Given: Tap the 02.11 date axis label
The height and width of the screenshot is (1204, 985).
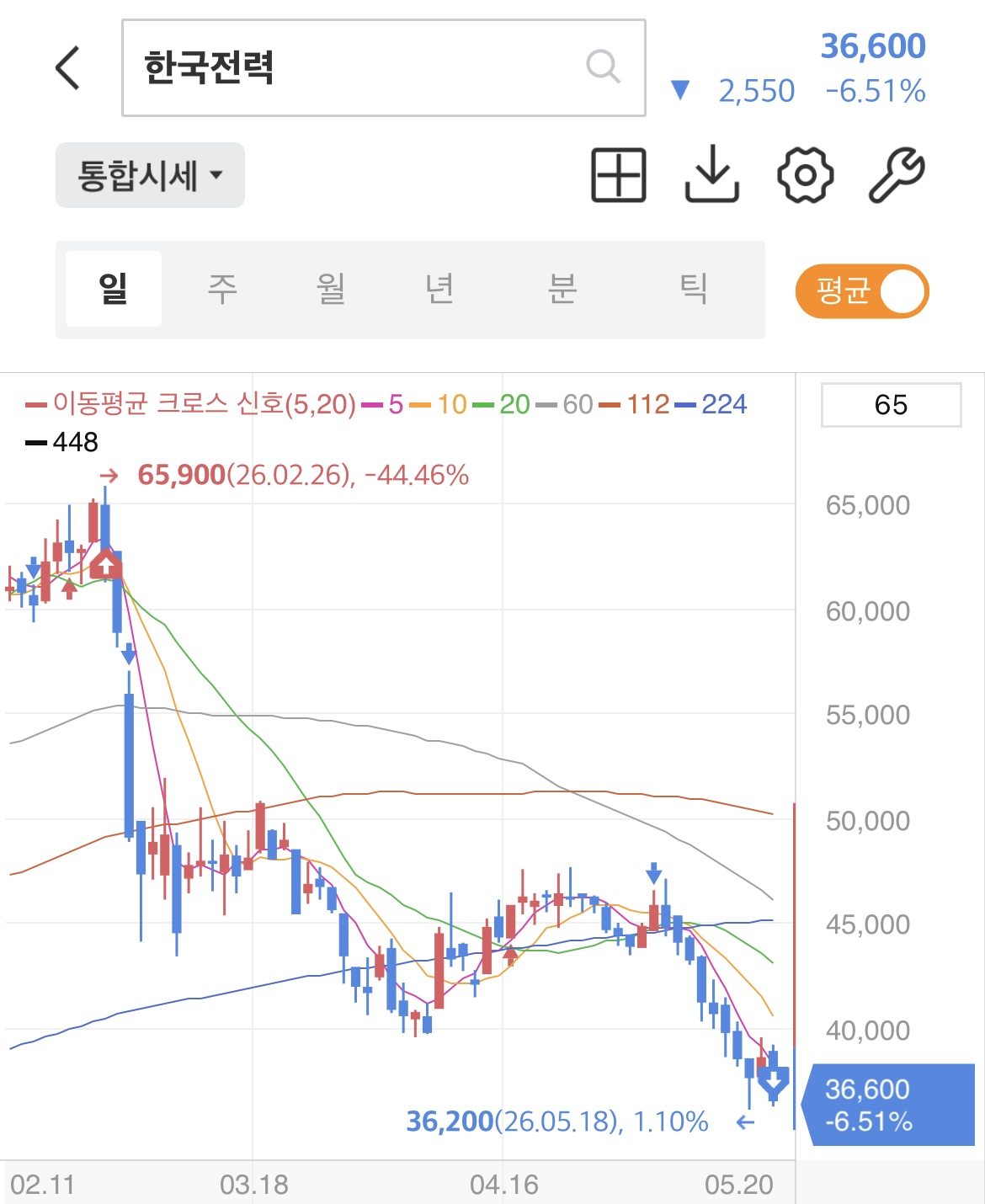Looking at the screenshot, I should click(x=42, y=1185).
